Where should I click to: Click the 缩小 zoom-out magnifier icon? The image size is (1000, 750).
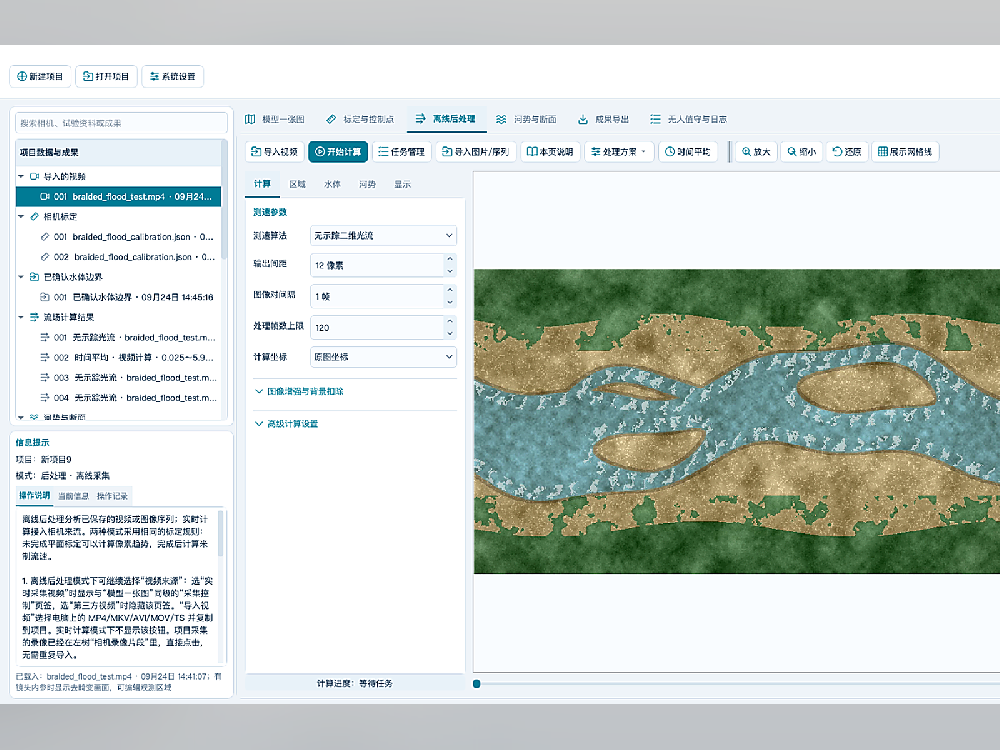click(x=802, y=152)
